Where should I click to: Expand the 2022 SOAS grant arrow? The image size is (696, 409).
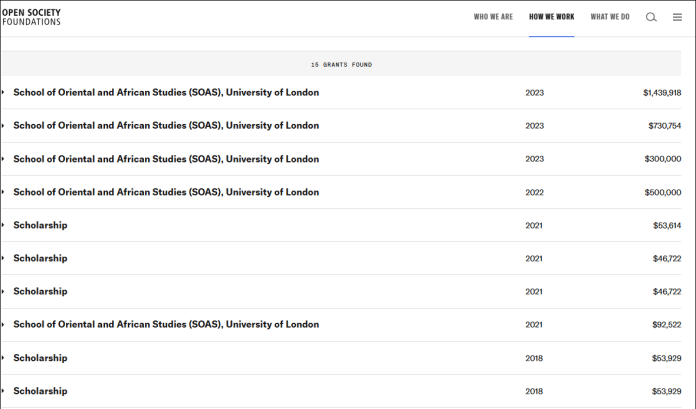click(x=3, y=192)
